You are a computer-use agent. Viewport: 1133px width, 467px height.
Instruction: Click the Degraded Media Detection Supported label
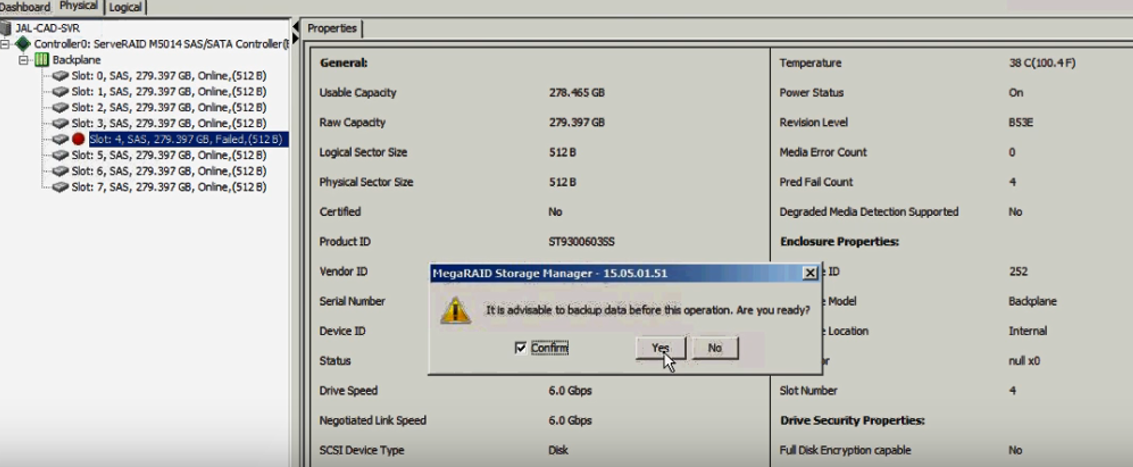pyautogui.click(x=869, y=212)
